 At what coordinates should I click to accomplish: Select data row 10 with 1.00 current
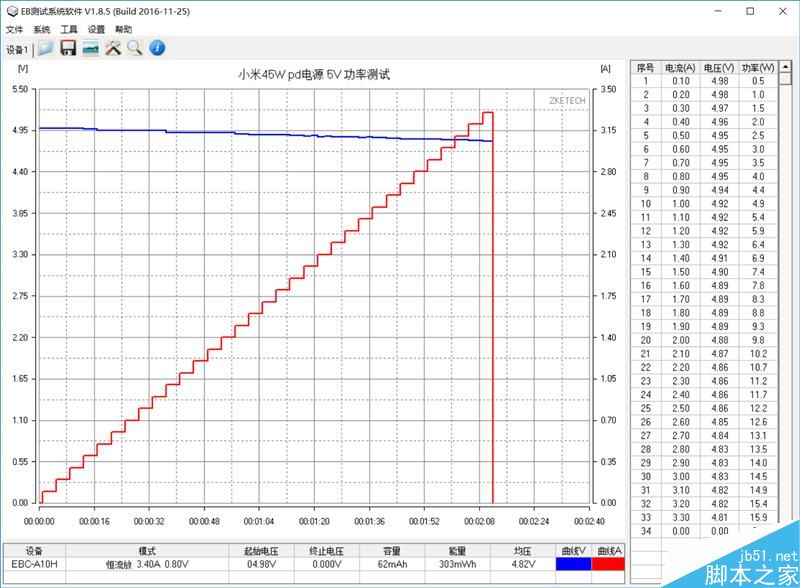[705, 204]
